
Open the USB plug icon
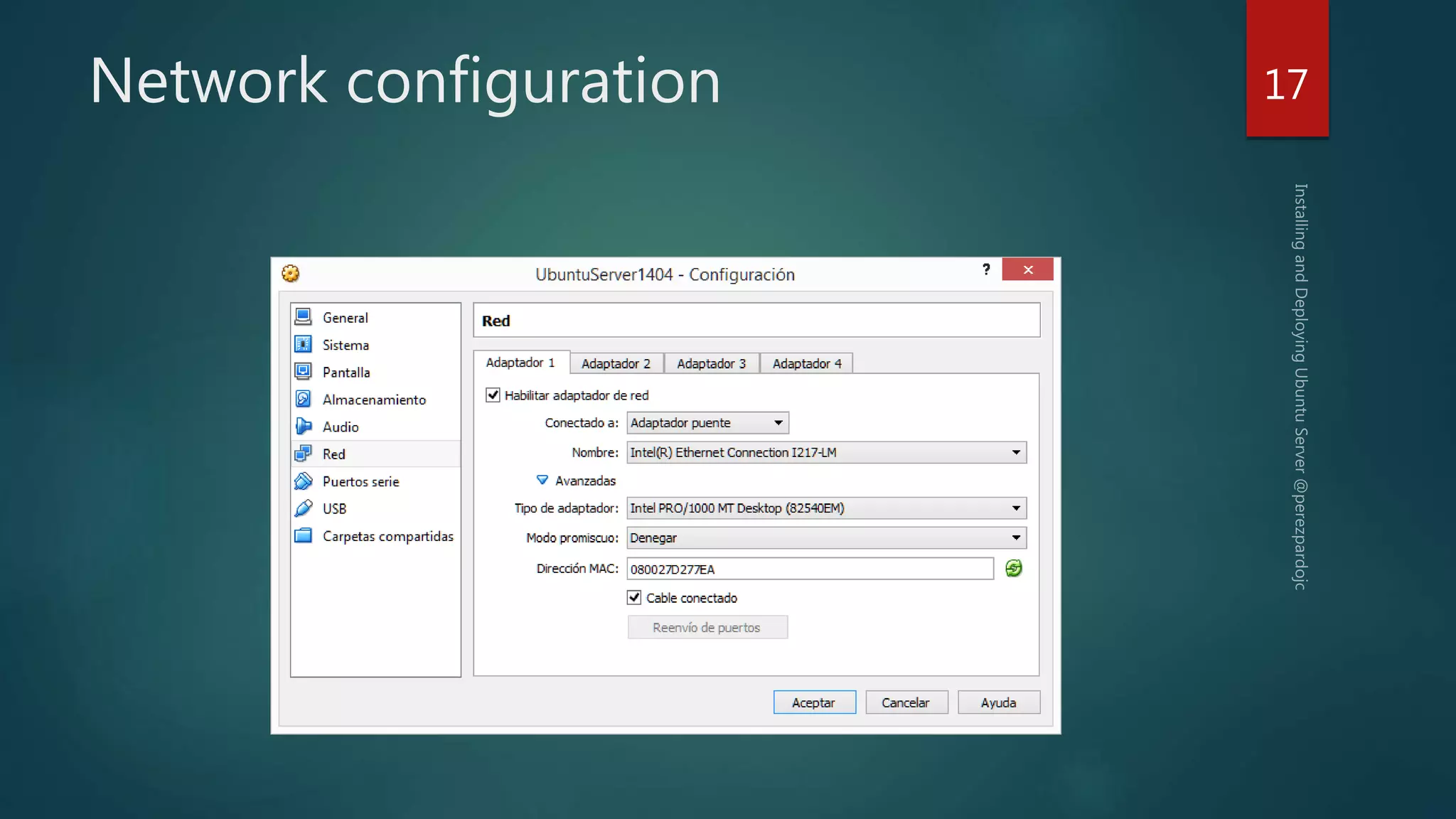tap(304, 508)
